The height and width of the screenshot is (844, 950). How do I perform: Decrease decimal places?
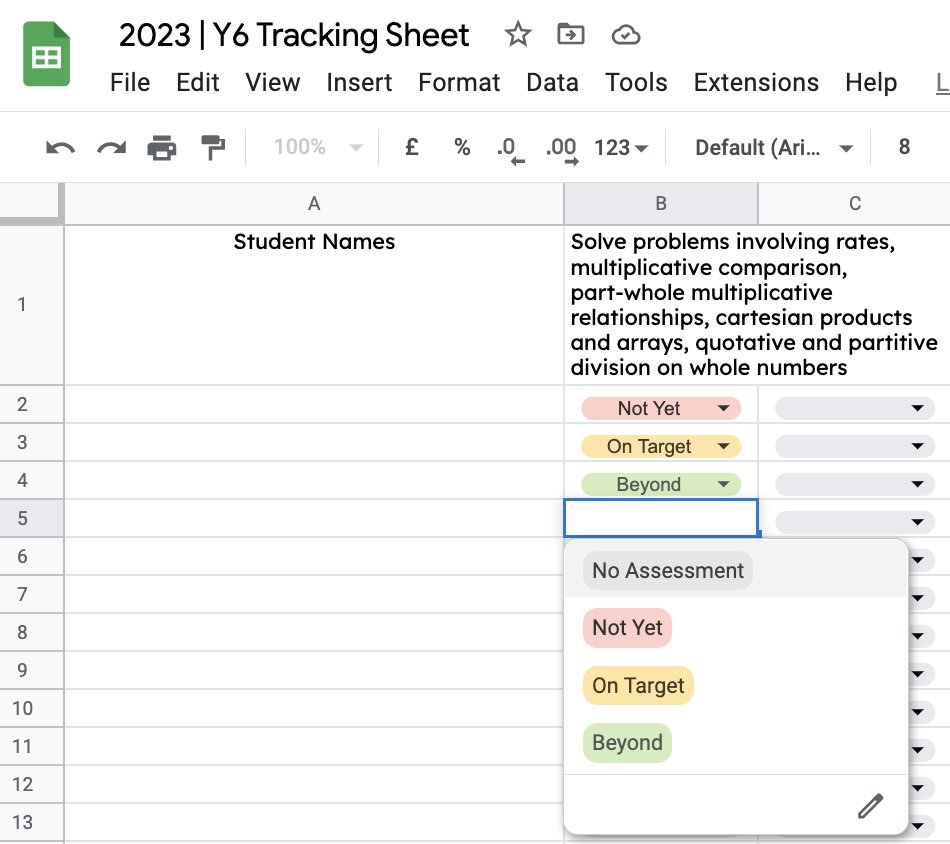point(513,146)
